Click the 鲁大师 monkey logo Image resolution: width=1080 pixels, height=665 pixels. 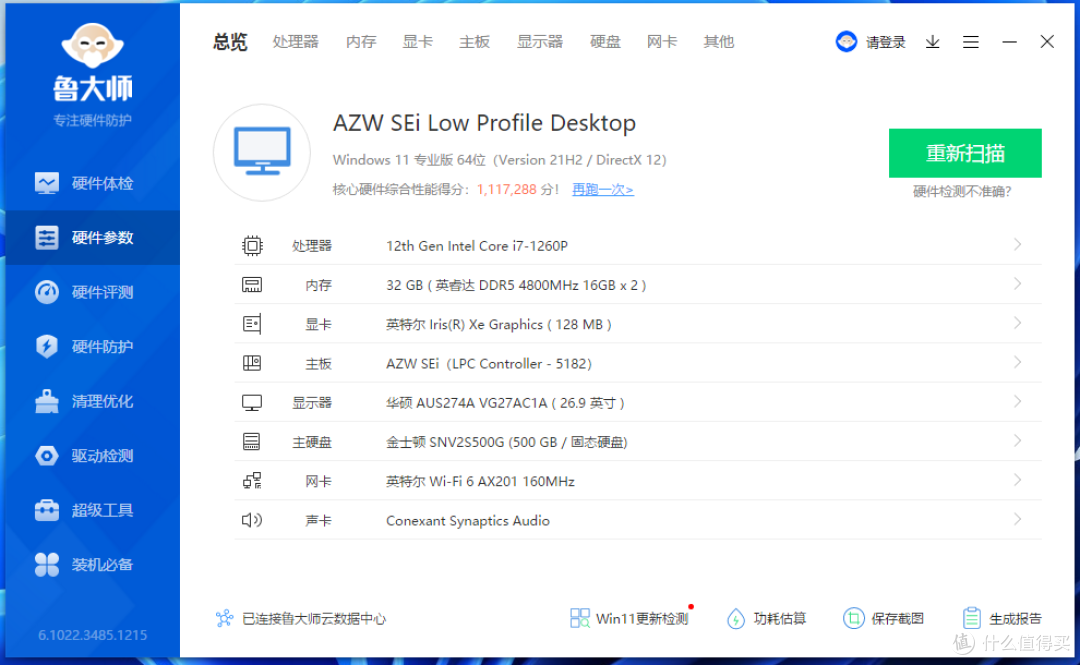coord(92,45)
